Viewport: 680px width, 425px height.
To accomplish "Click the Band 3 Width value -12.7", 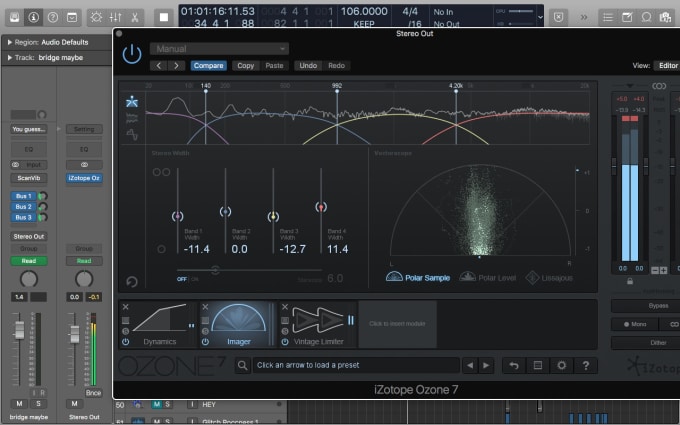I will [x=292, y=249].
